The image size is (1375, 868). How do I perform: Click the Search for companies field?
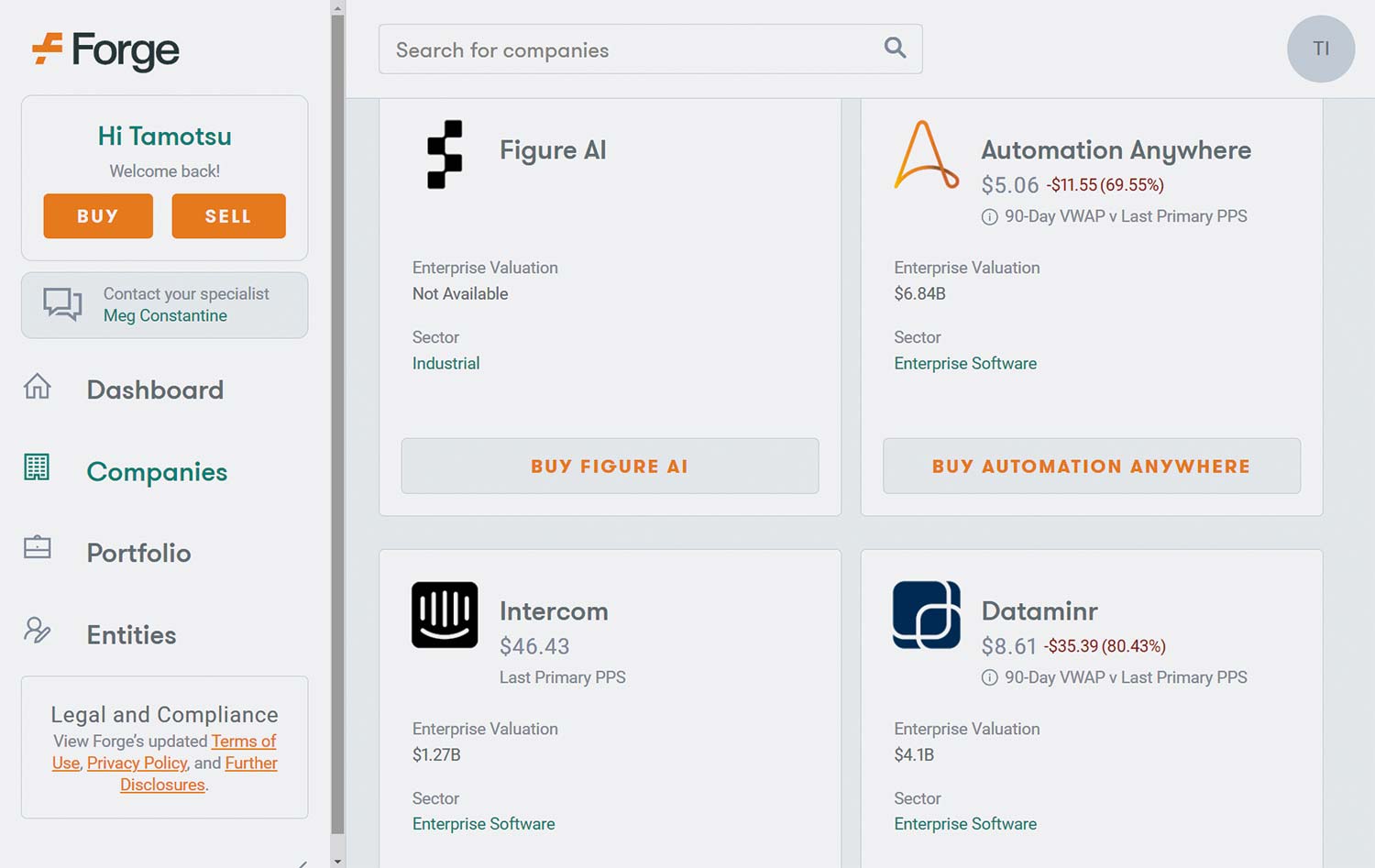coord(651,49)
